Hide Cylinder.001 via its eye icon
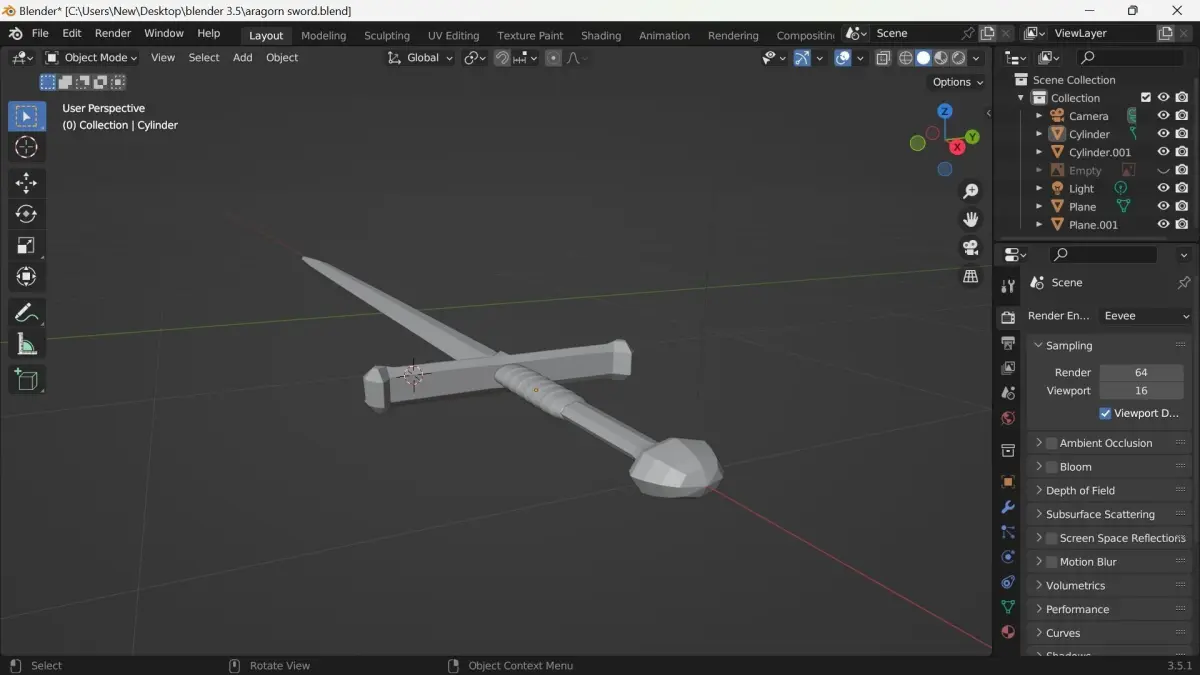The height and width of the screenshot is (675, 1200). (x=1163, y=152)
